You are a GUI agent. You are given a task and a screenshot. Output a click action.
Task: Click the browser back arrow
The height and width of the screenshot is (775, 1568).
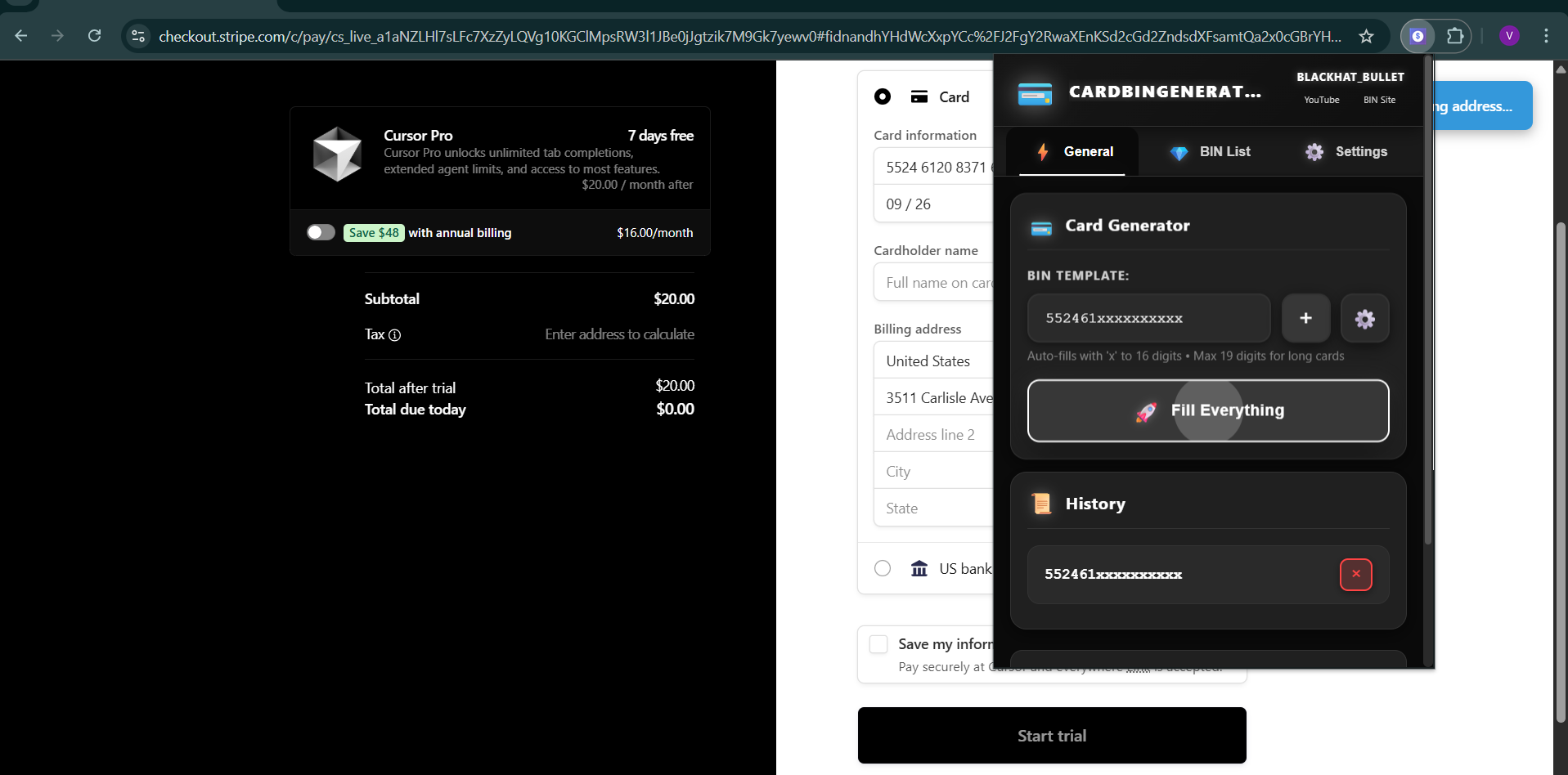[x=21, y=36]
